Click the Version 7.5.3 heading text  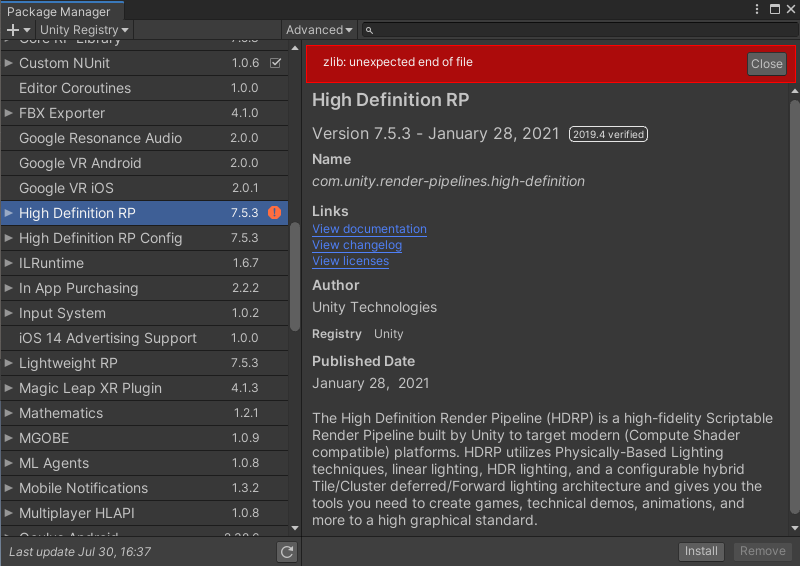coord(436,134)
